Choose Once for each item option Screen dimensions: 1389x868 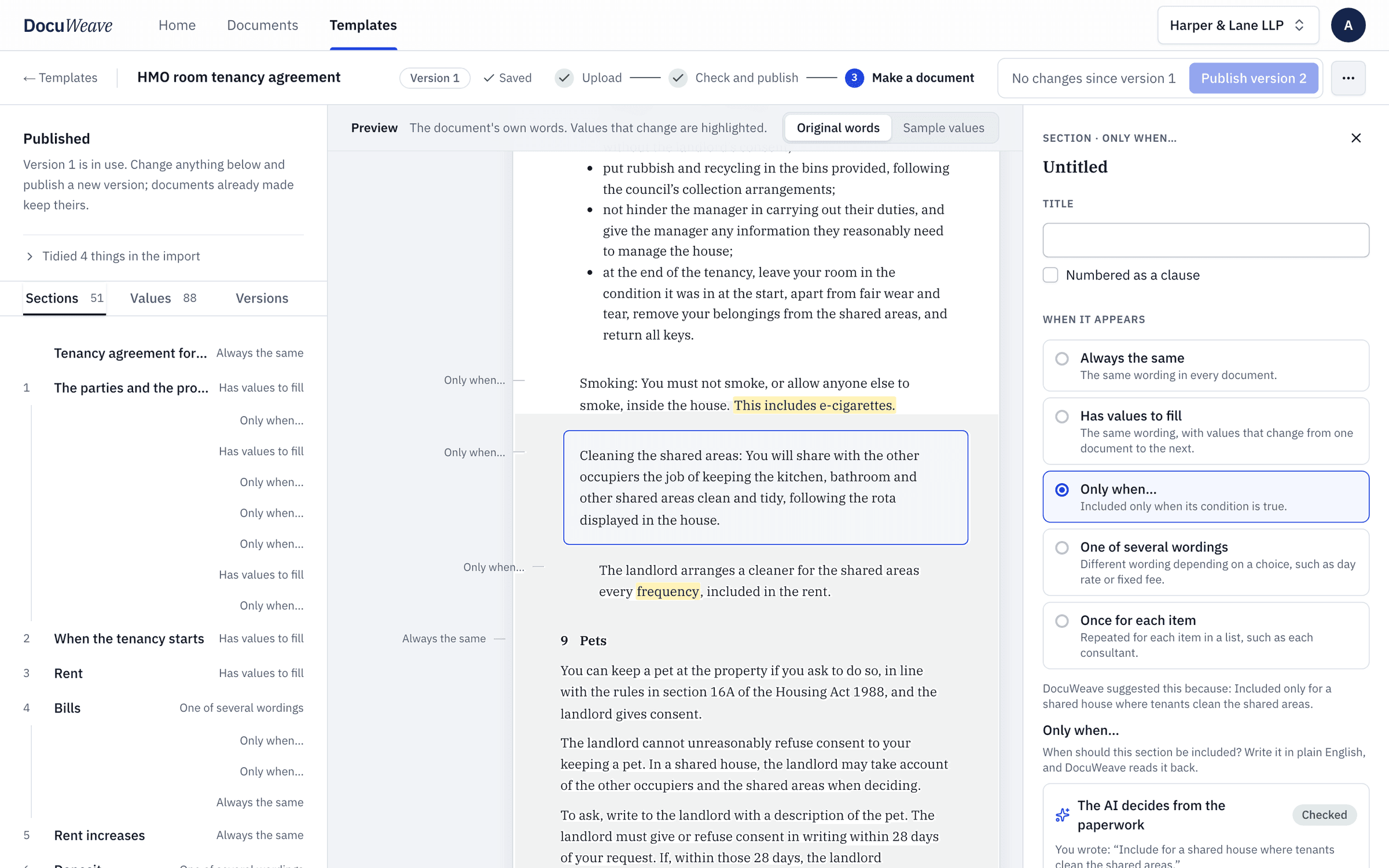[x=1206, y=635]
